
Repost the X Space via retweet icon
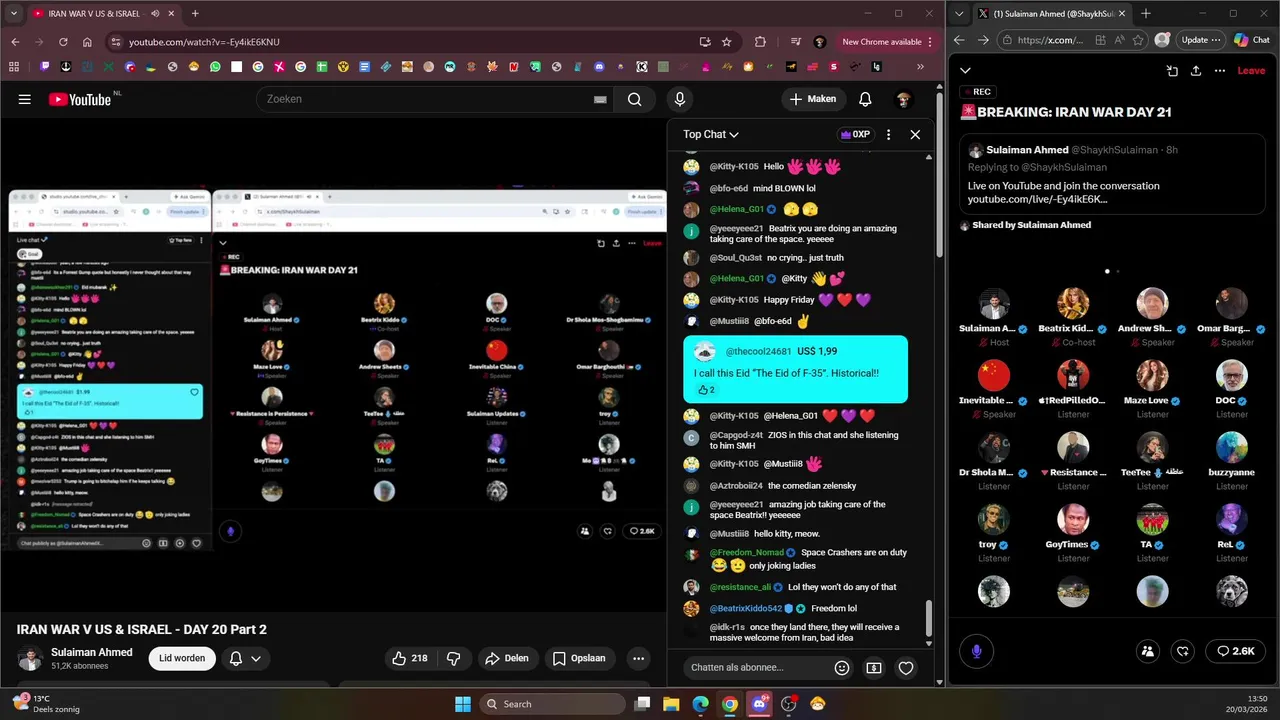pos(1183,651)
